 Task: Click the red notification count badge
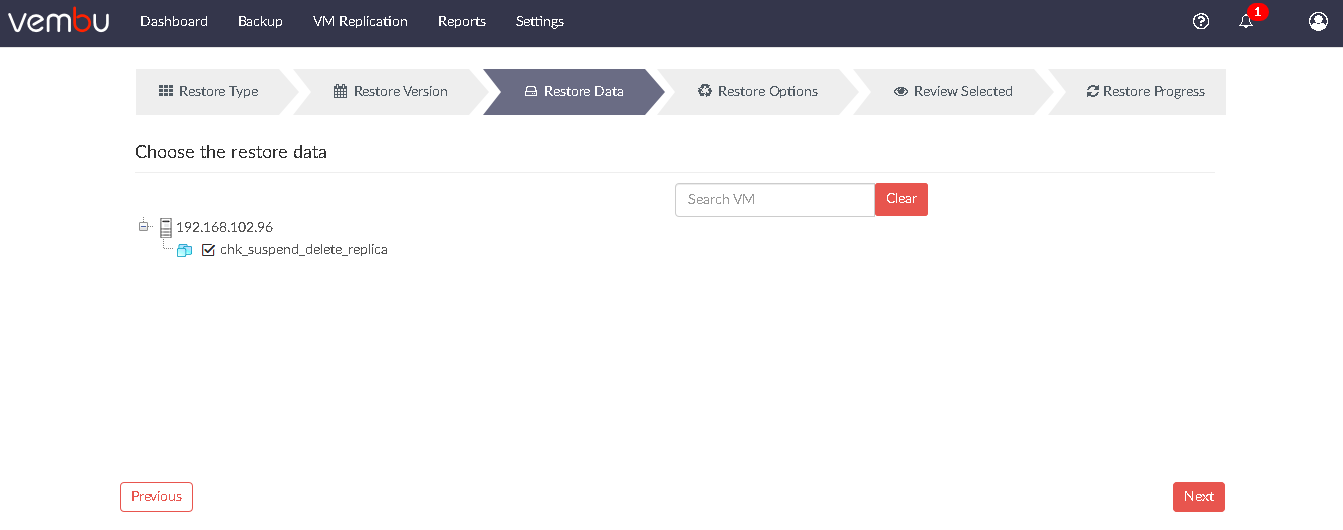(x=1258, y=12)
